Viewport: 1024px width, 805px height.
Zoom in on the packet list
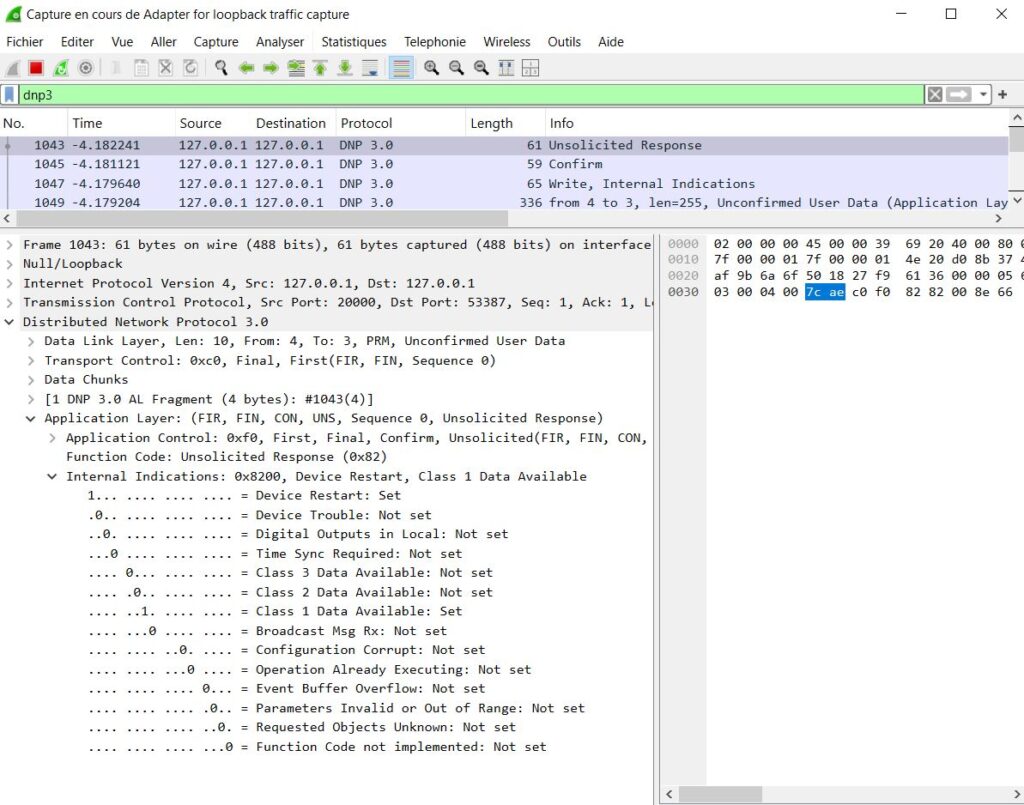432,68
